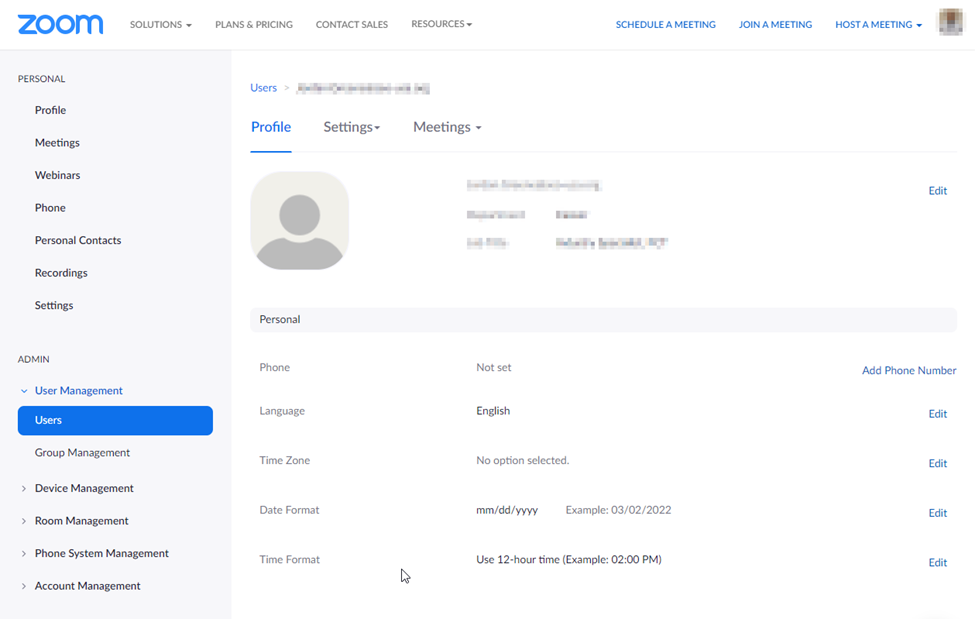Open personal Profile in sidebar
This screenshot has width=975, height=619.
click(50, 110)
